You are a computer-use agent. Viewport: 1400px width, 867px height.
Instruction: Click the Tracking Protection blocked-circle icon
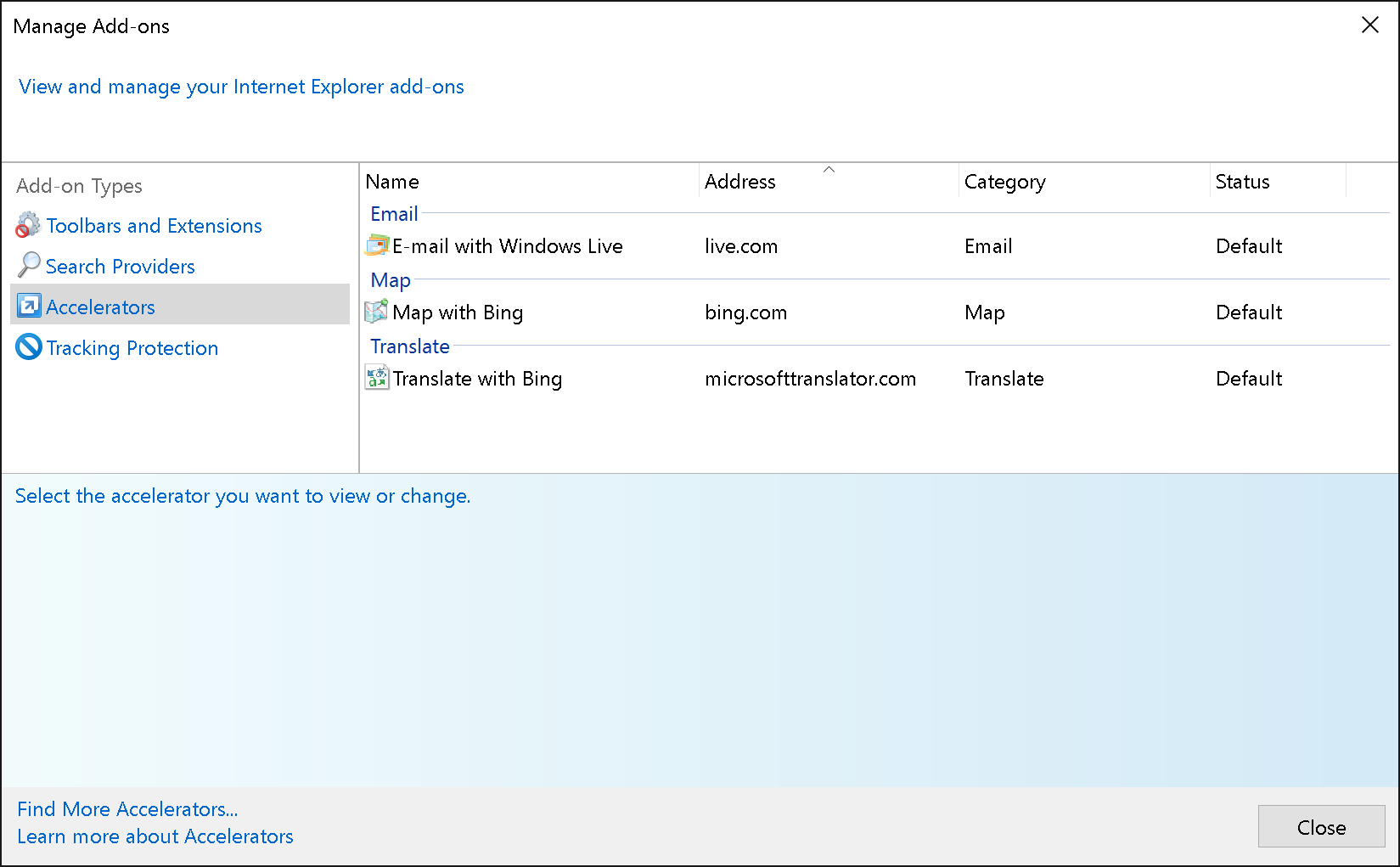(x=29, y=346)
